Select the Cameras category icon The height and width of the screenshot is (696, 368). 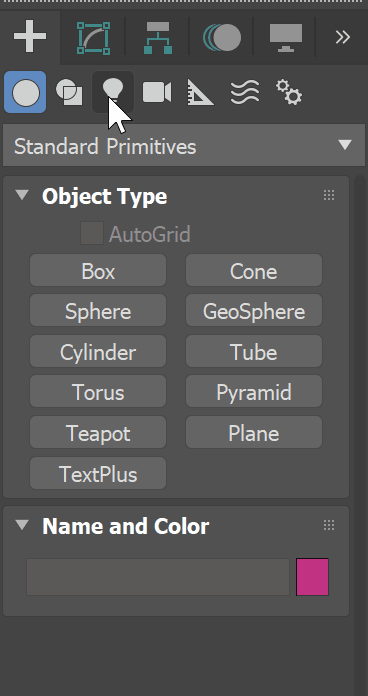(x=157, y=92)
